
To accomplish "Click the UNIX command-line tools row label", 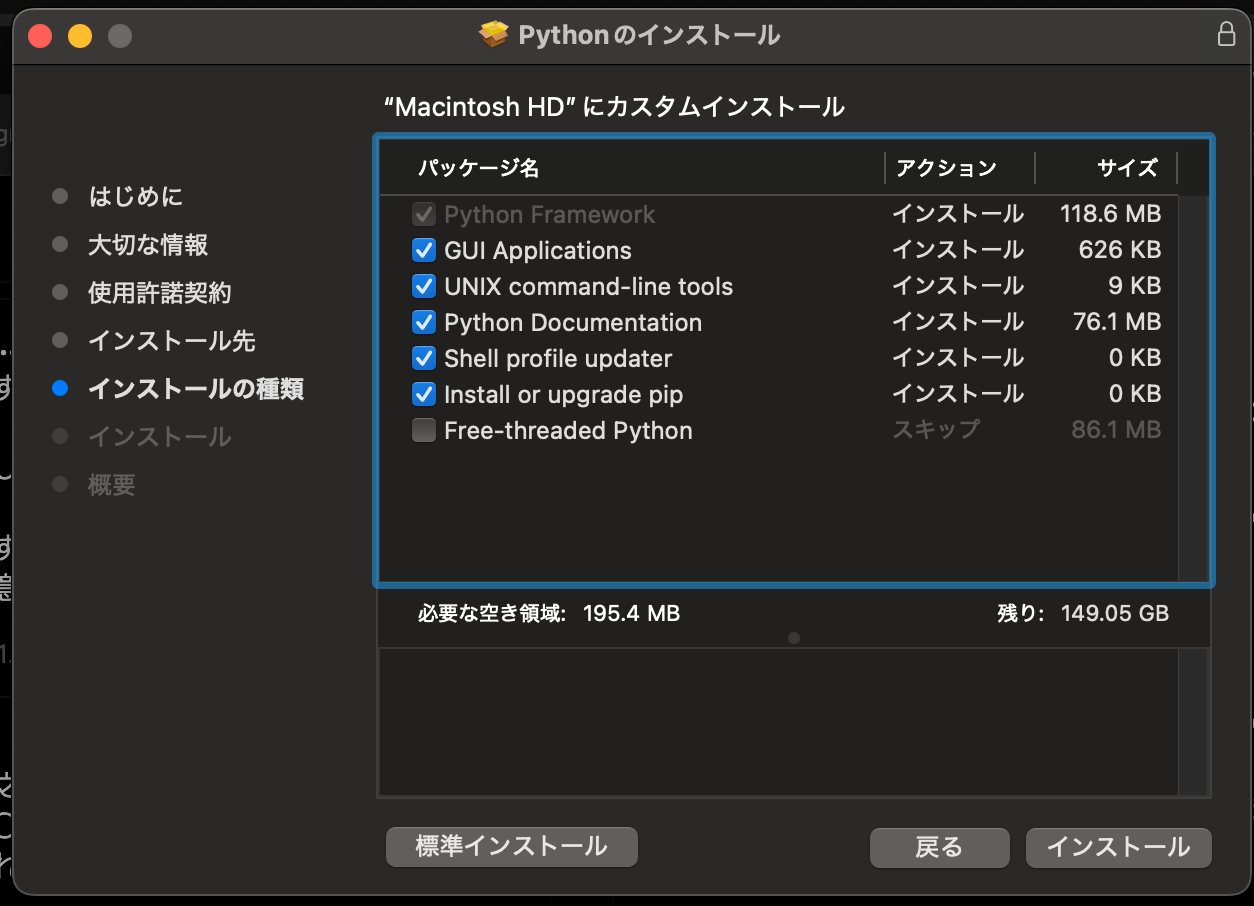I will coord(589,286).
